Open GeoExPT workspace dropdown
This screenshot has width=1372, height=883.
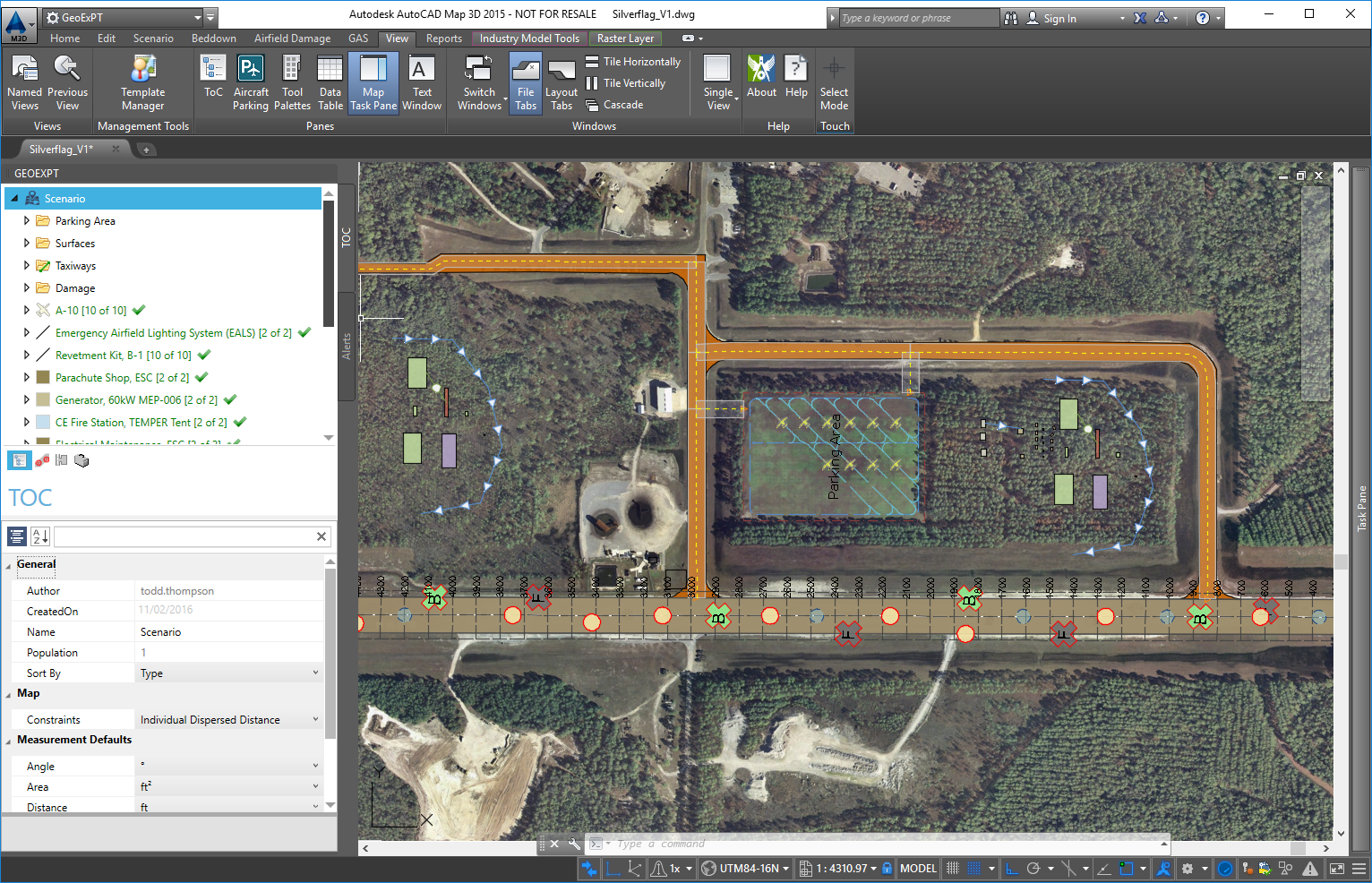[x=124, y=17]
